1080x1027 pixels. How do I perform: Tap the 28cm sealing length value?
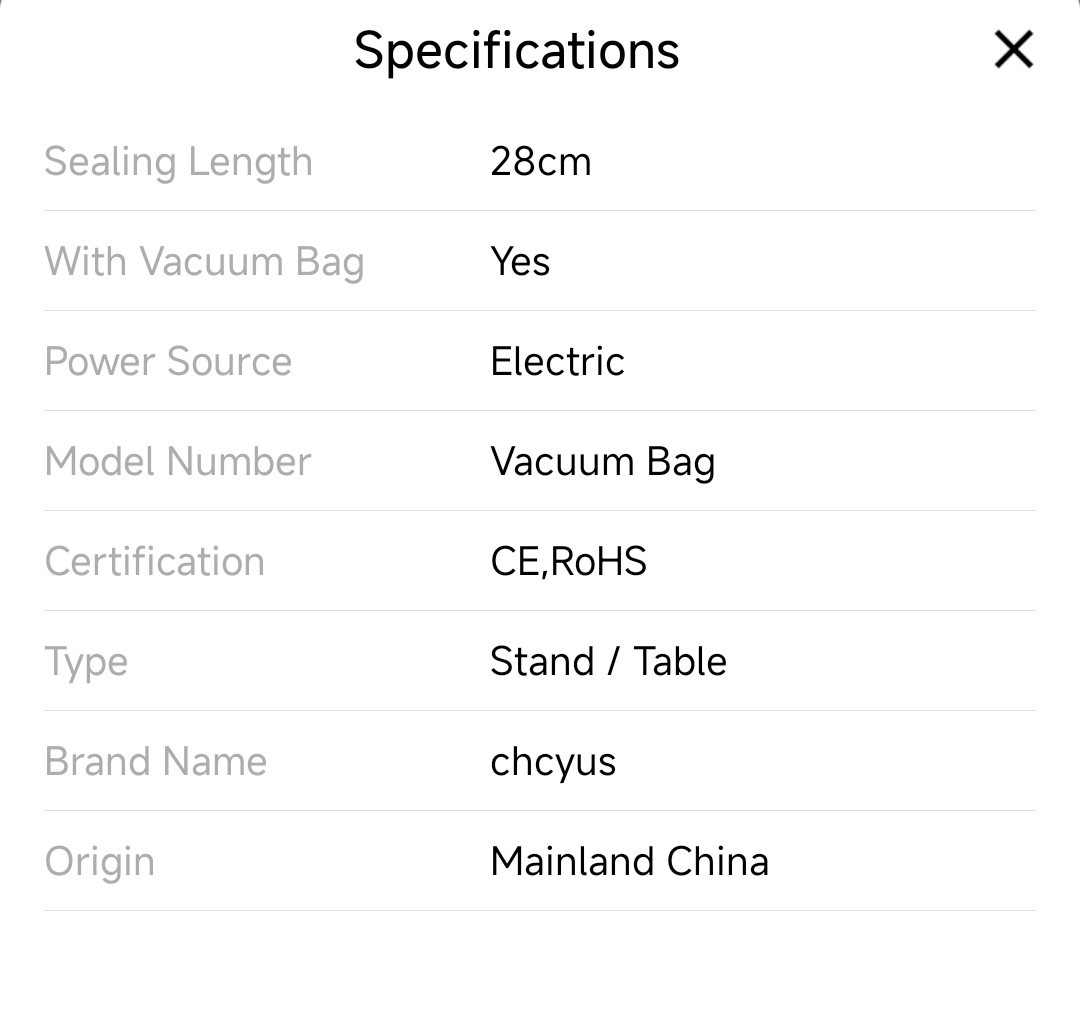pyautogui.click(x=540, y=162)
